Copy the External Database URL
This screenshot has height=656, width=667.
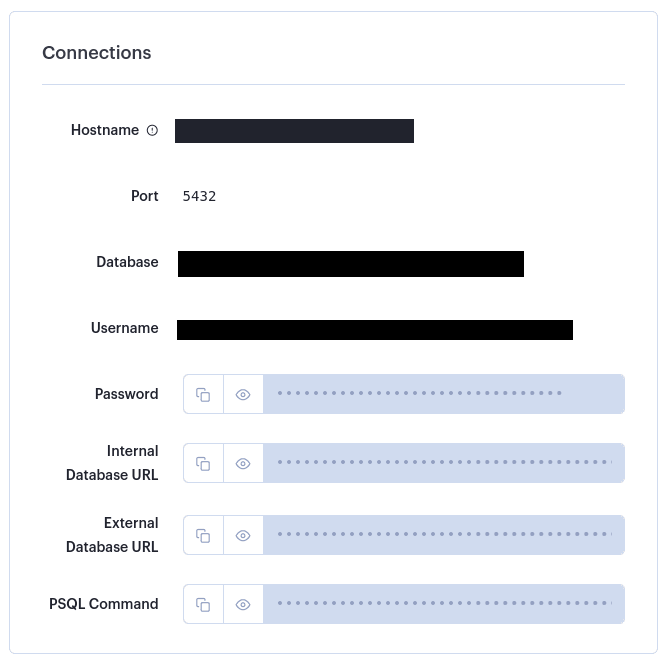[203, 535]
